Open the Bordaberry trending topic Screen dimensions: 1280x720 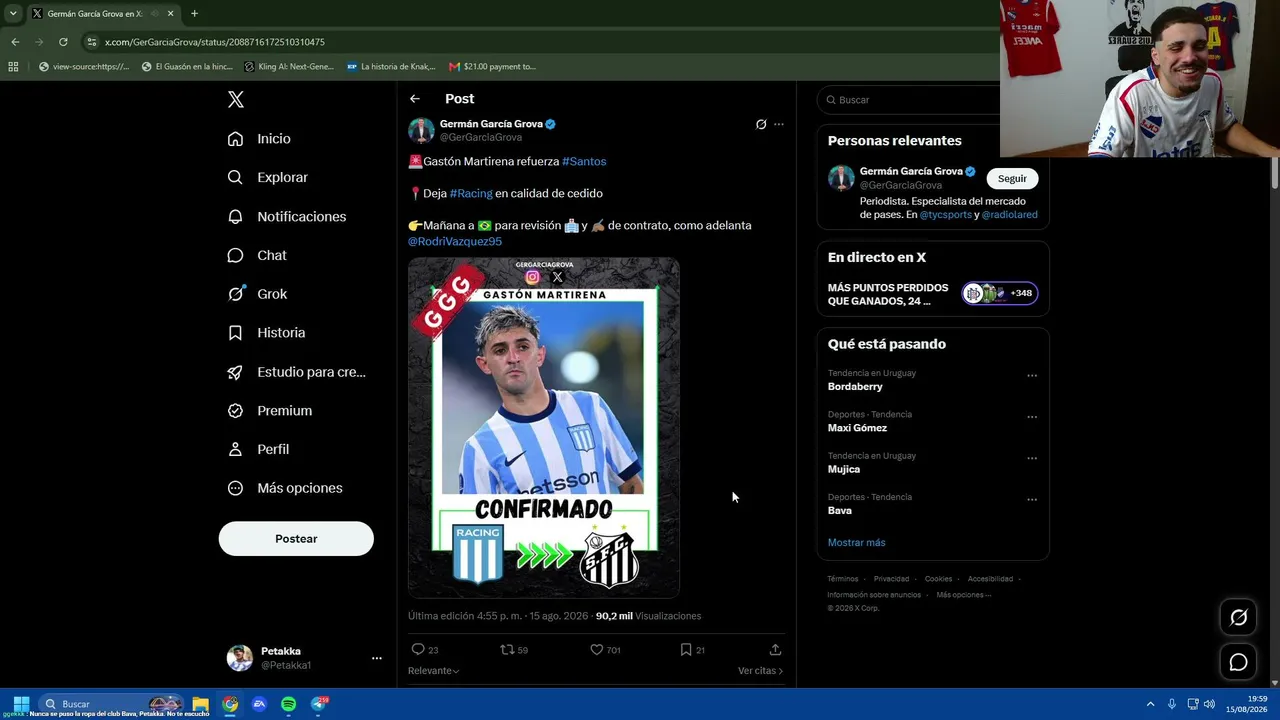[x=855, y=386]
